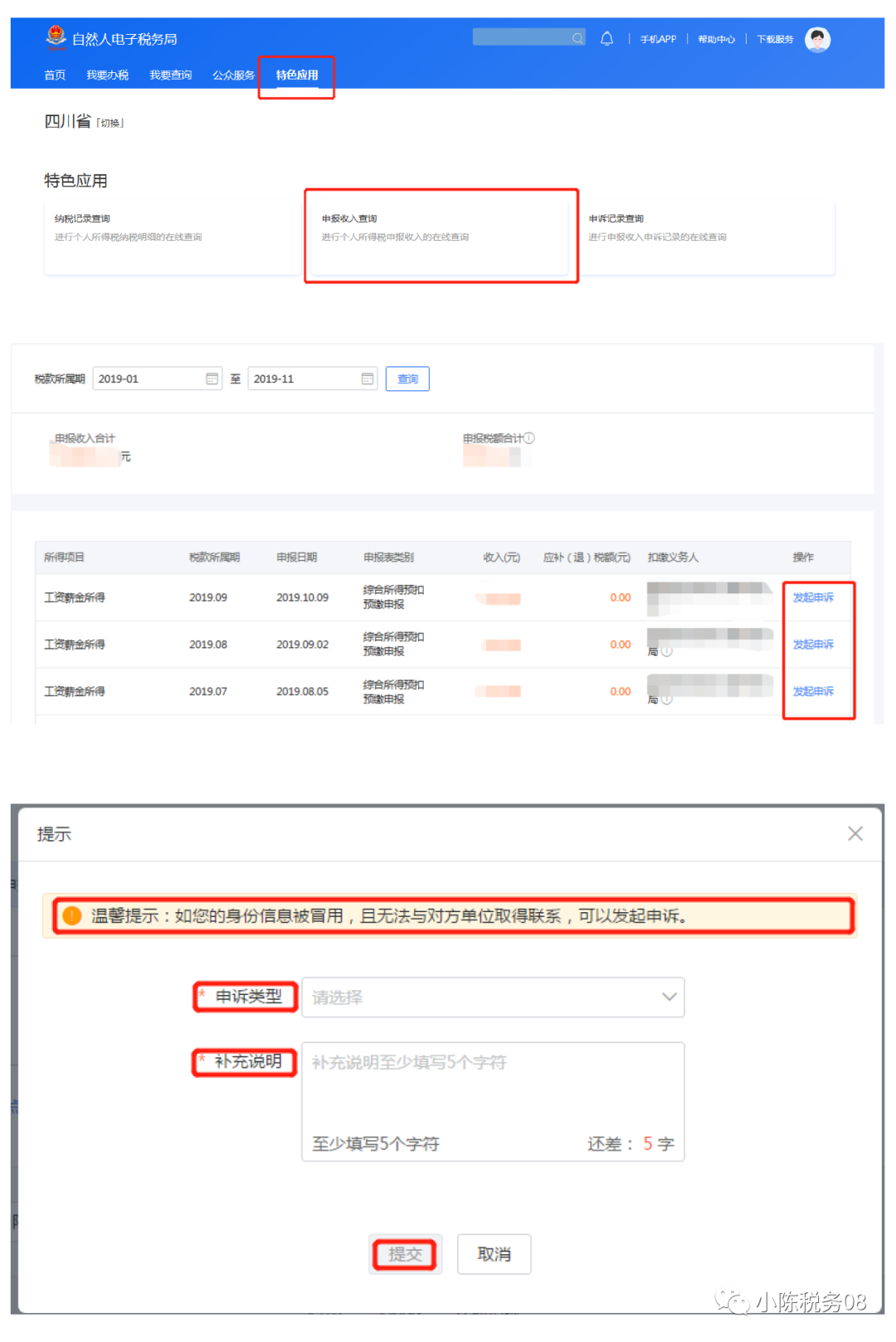Click 所得项目 column header
The height and width of the screenshot is (1342, 896).
[64, 558]
